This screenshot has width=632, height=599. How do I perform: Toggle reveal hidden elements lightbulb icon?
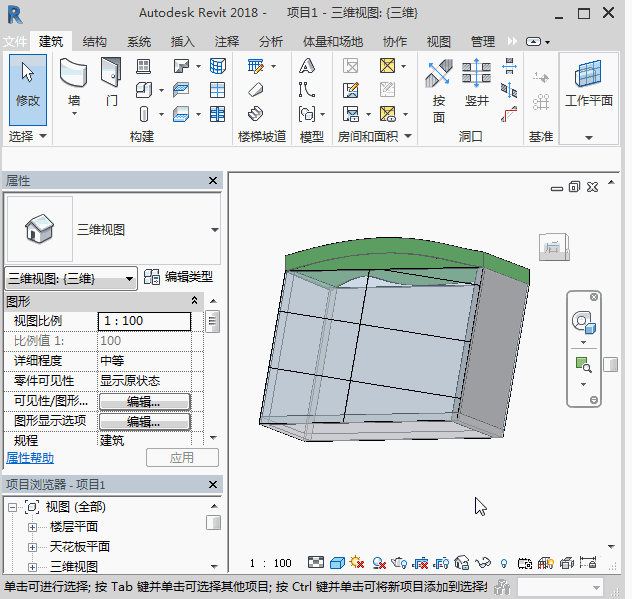504,563
